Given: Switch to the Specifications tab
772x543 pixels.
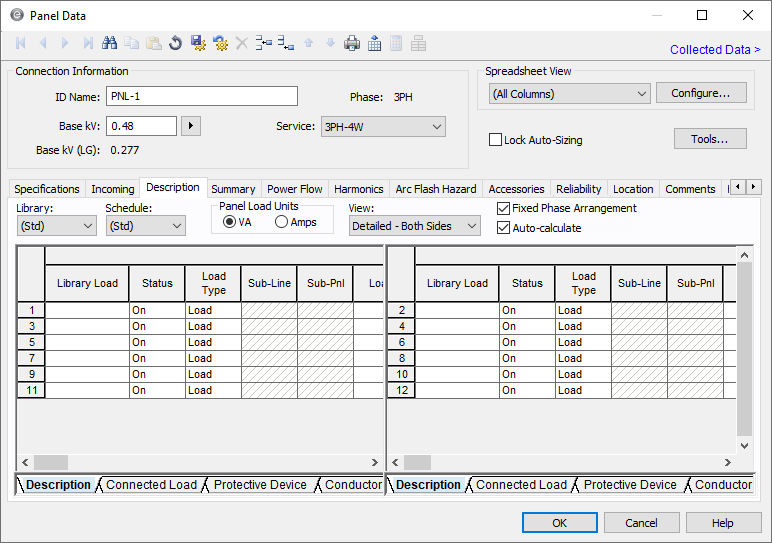Looking at the screenshot, I should tap(47, 189).
